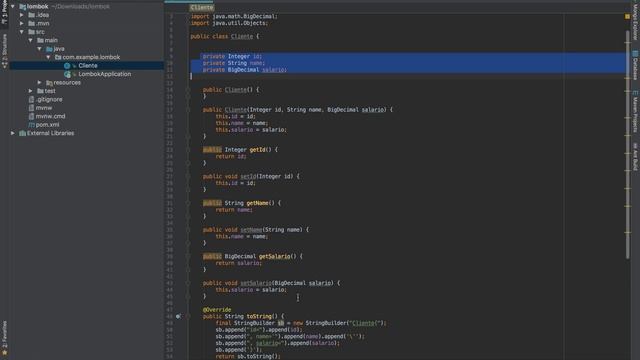This screenshot has height=360, width=640.
Task: Select pom.xml in the project tree
Action: coord(47,125)
